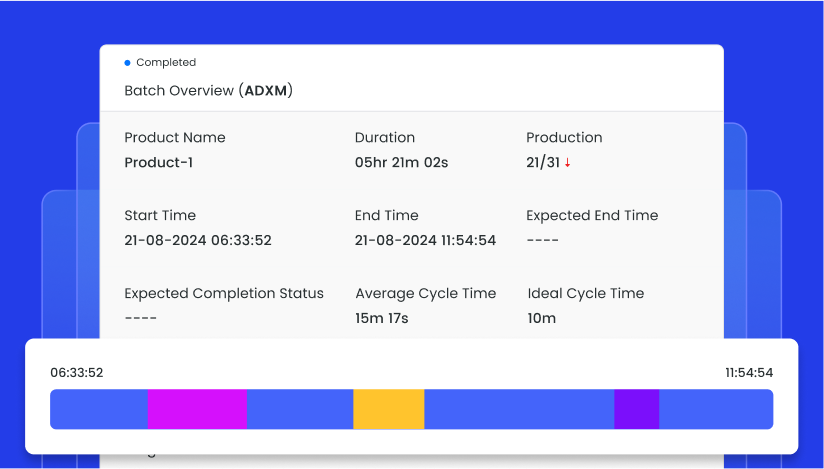Click the first blue segment at timeline start

pos(99,409)
